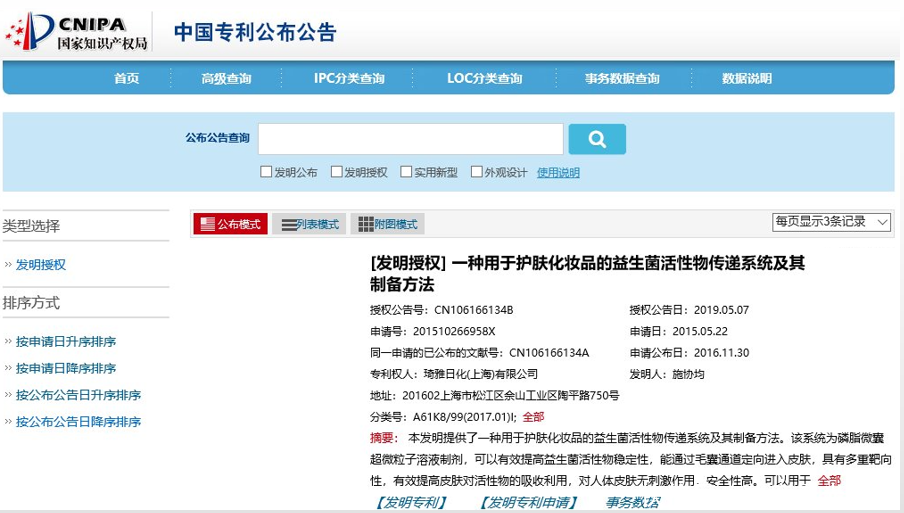
Task: Sort by 按申请日升序排序
Action: coord(66,341)
